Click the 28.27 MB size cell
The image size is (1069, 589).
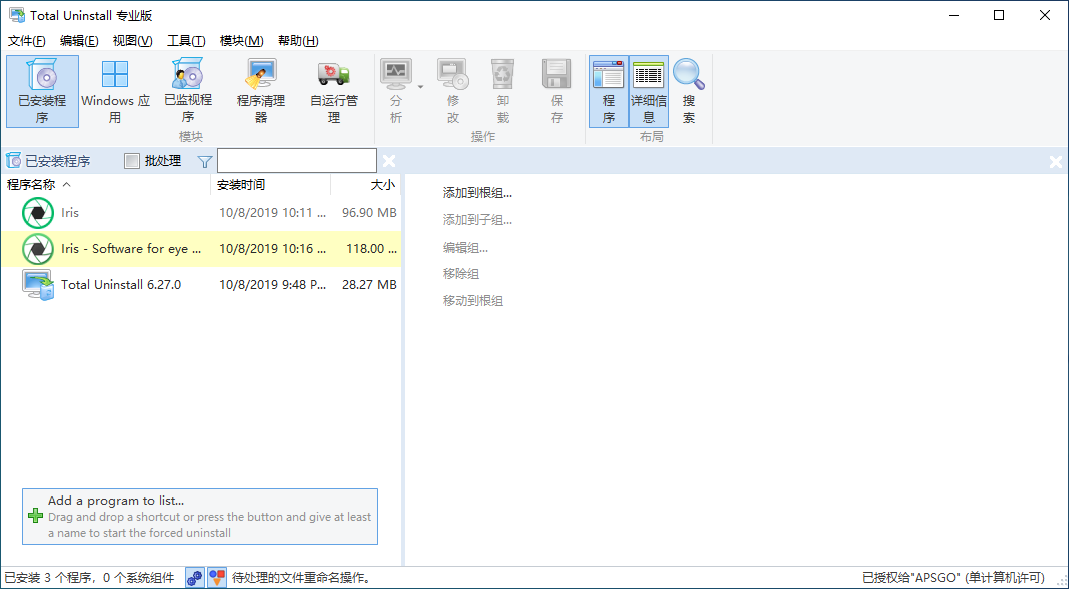click(x=369, y=284)
